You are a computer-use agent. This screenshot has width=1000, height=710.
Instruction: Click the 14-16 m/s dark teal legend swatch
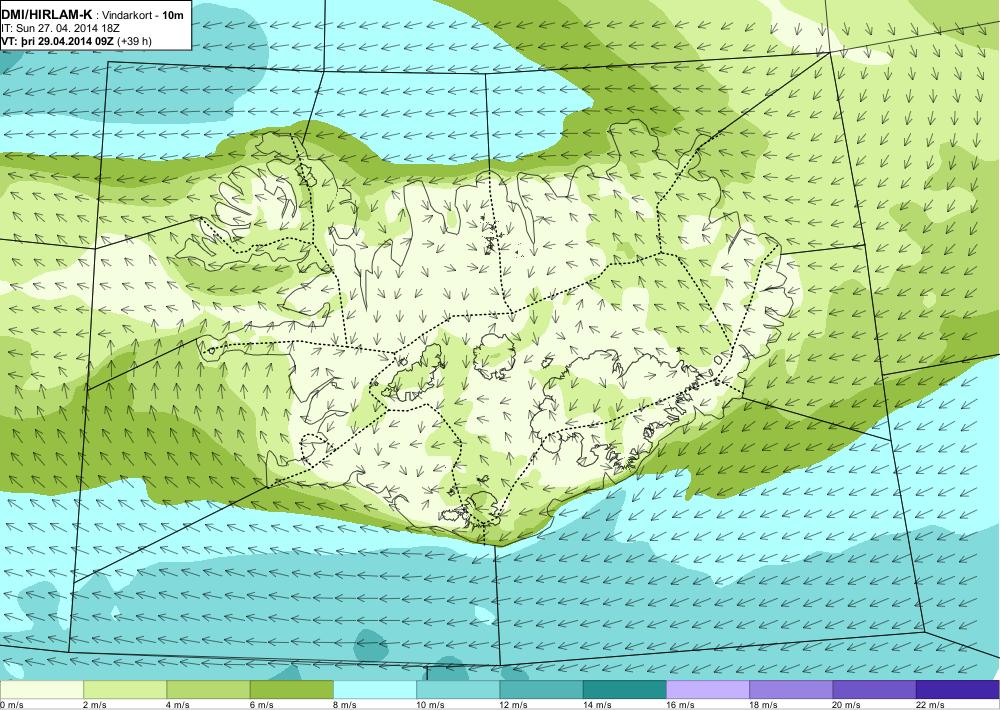tap(624, 689)
